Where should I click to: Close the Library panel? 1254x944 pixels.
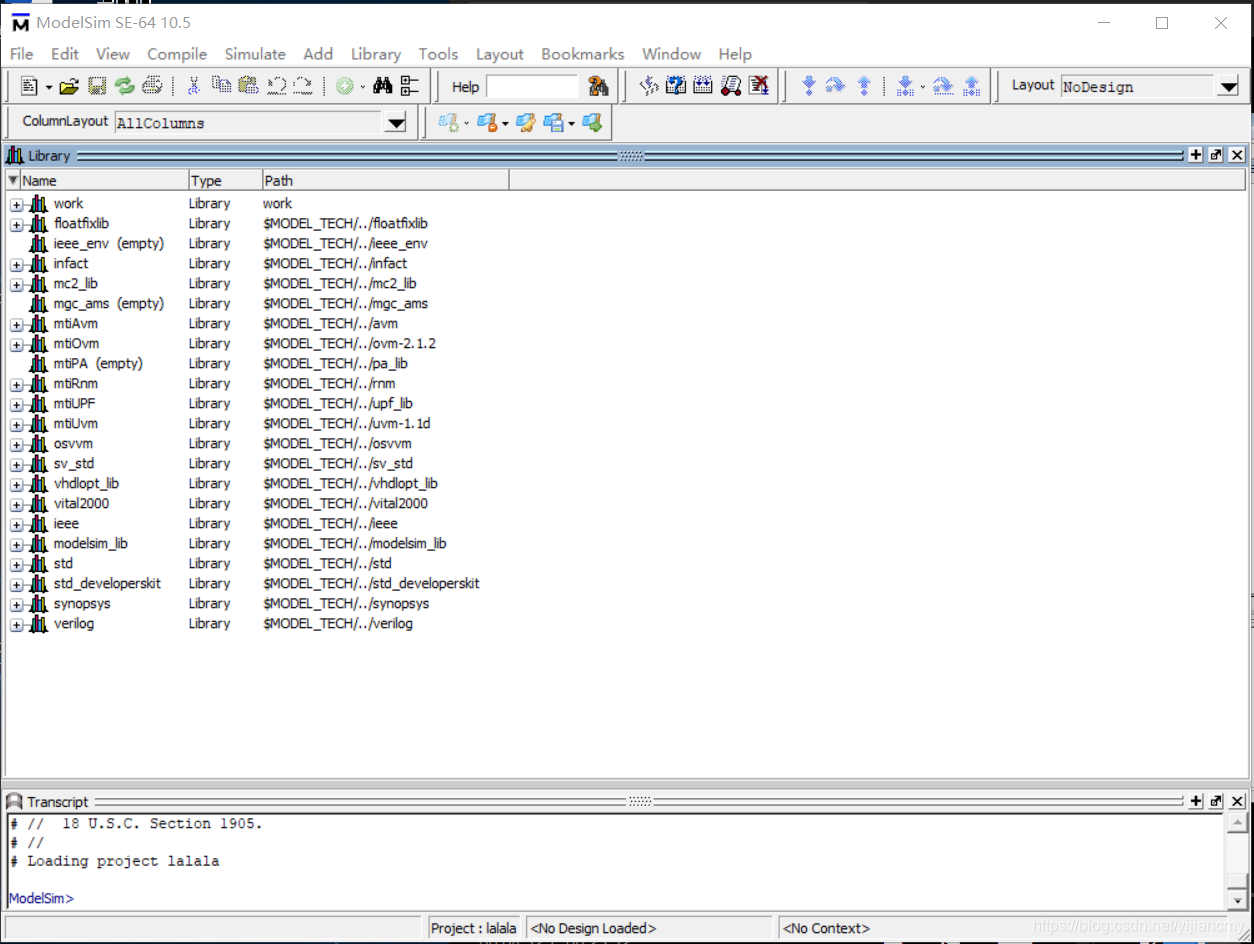coord(1237,155)
